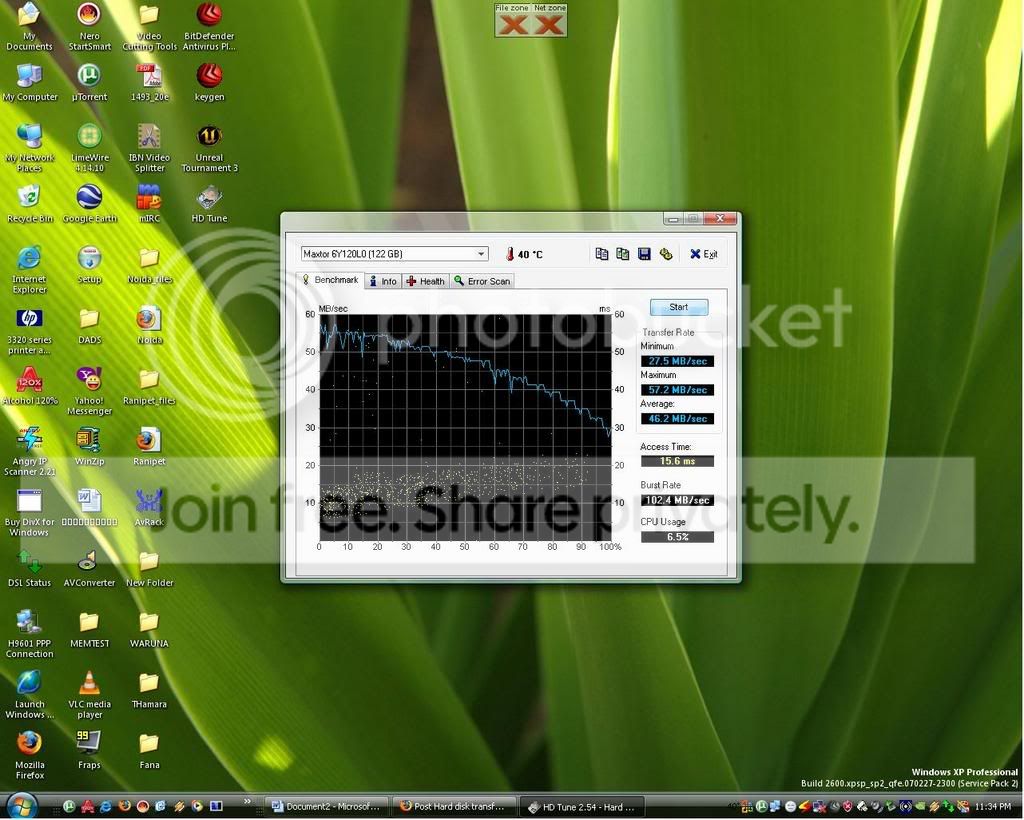1024x820 pixels.
Task: Open HD Tune options icon
Action: [665, 254]
